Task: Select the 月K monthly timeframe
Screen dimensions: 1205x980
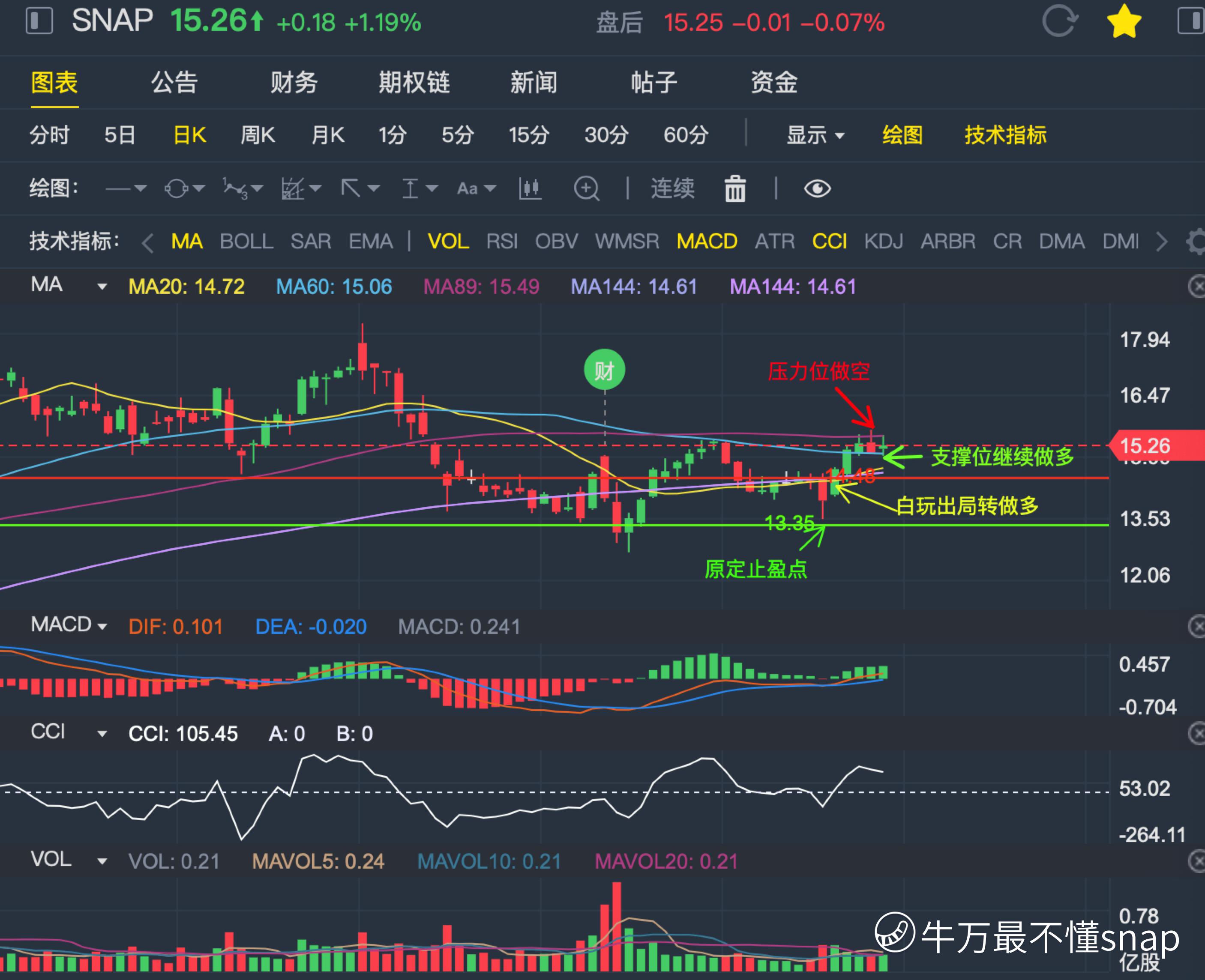Action: click(328, 135)
